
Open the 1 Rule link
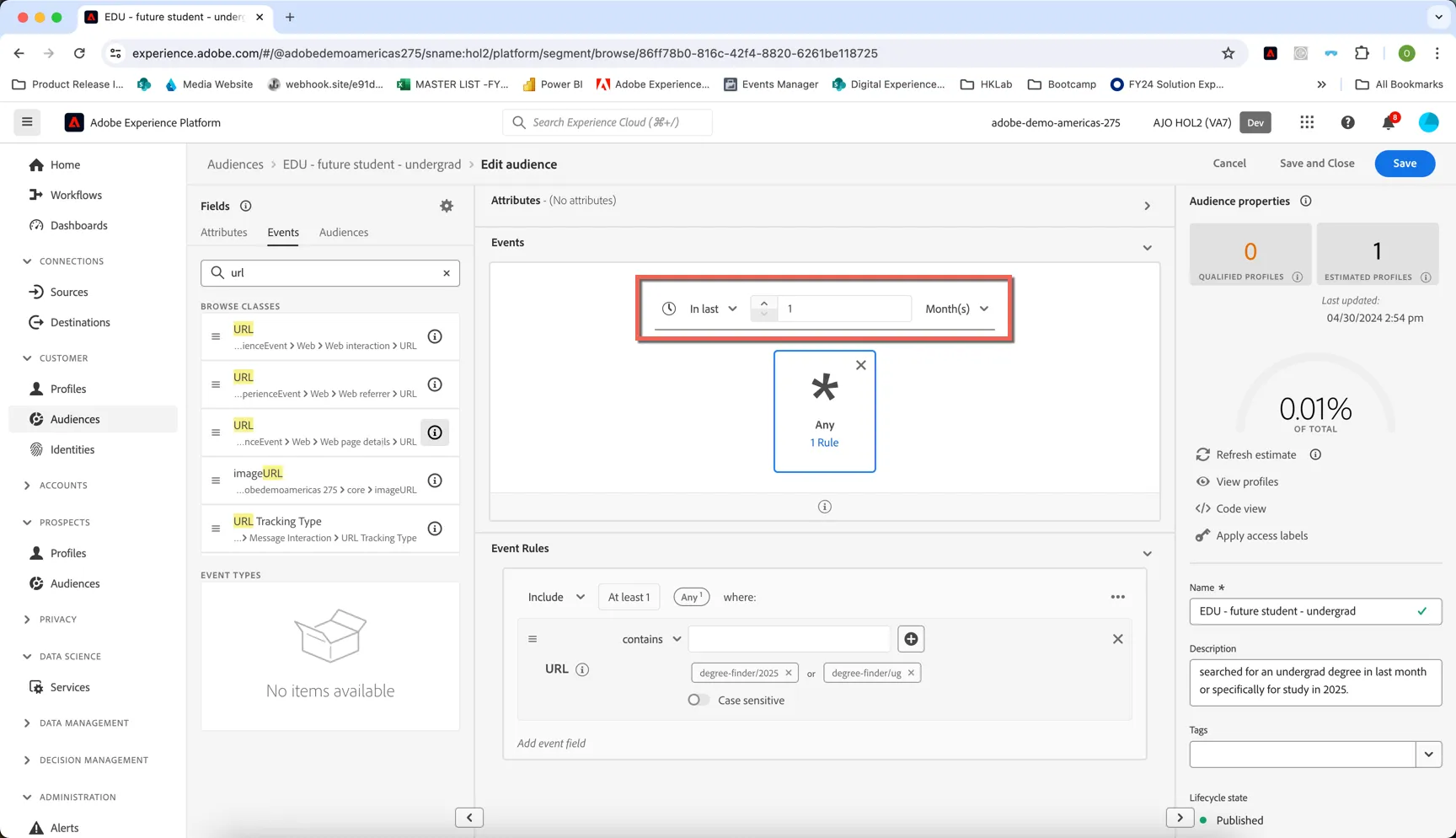(824, 443)
